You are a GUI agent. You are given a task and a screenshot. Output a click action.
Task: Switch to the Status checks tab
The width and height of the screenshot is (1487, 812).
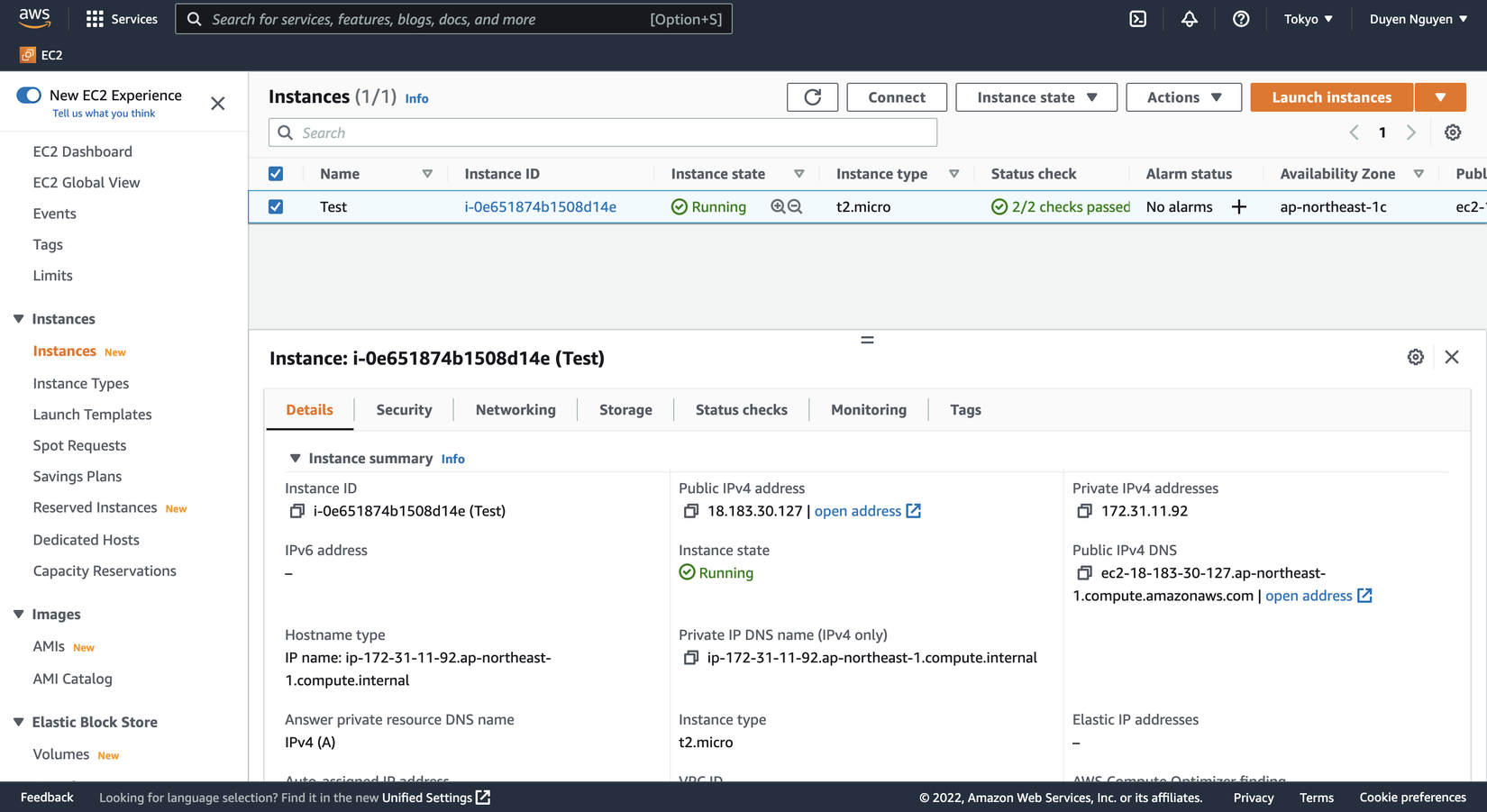pyautogui.click(x=741, y=410)
